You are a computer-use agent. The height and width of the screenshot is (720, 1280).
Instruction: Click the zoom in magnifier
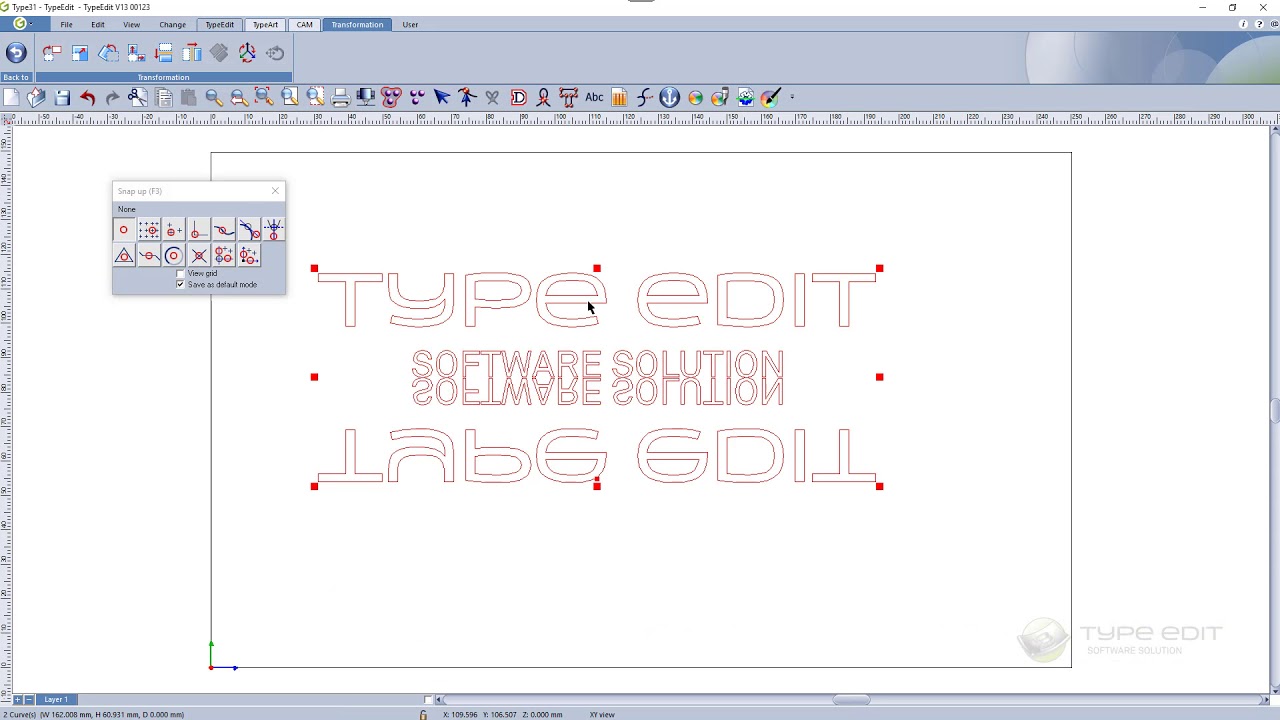[213, 97]
